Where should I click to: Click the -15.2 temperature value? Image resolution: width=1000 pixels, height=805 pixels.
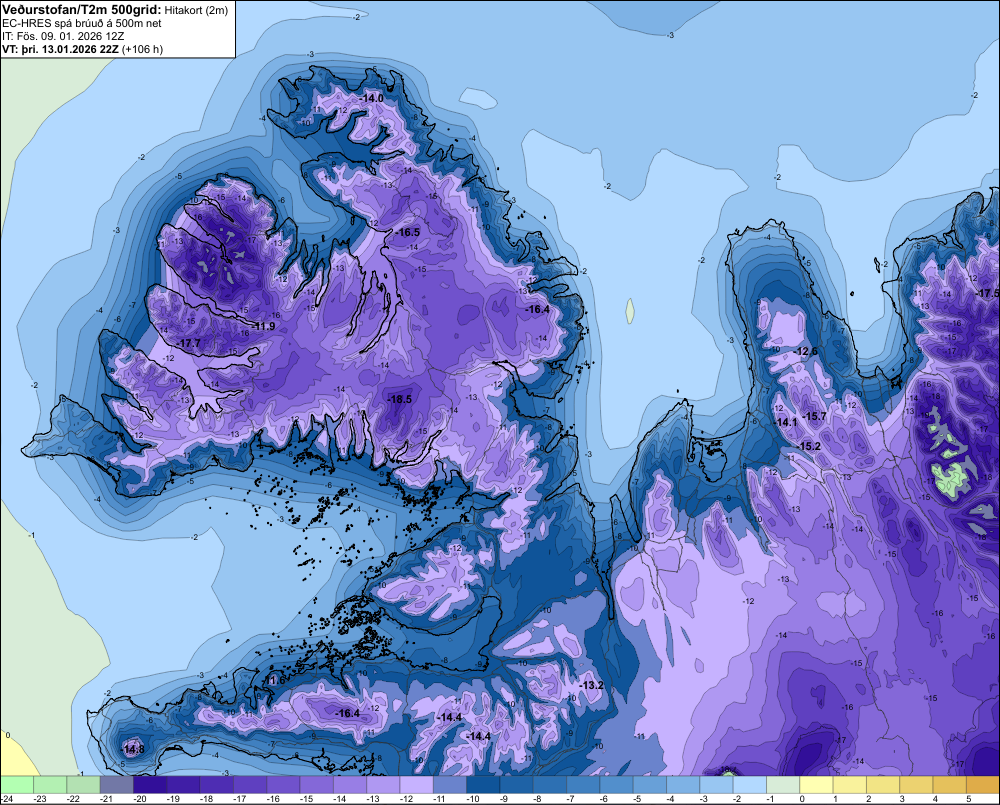click(x=809, y=446)
